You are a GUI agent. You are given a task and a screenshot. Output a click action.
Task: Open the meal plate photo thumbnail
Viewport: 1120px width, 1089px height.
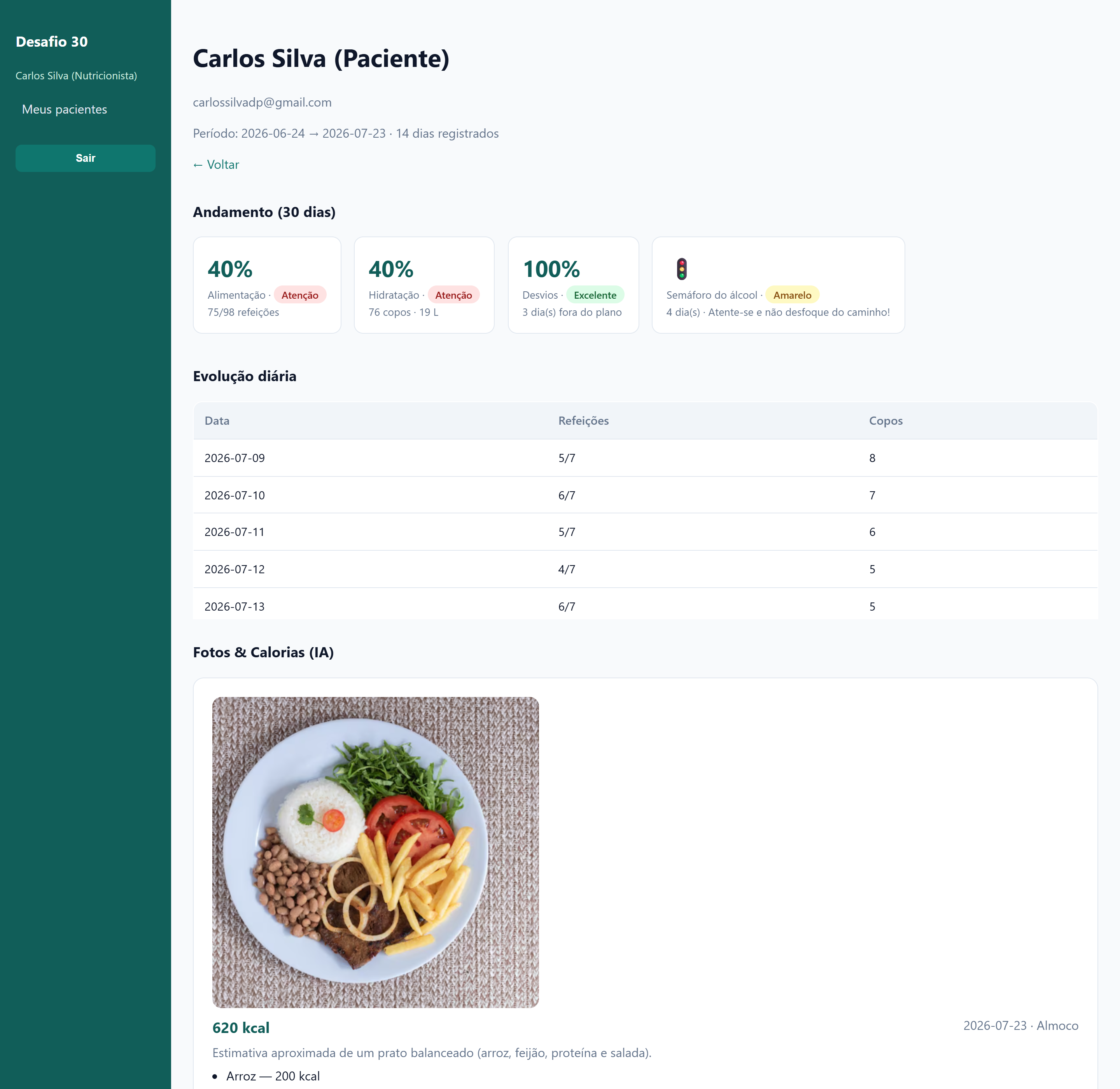[x=375, y=852]
